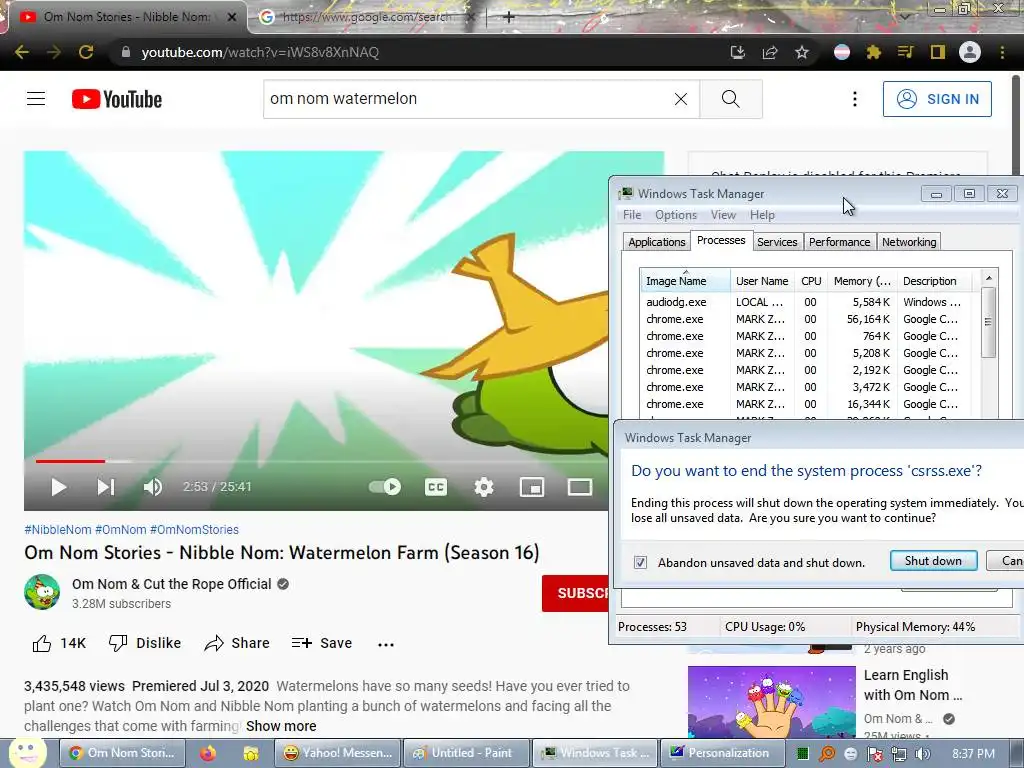Open the Chrome media control icon
Image resolution: width=1024 pixels, height=768 pixels.
905,52
